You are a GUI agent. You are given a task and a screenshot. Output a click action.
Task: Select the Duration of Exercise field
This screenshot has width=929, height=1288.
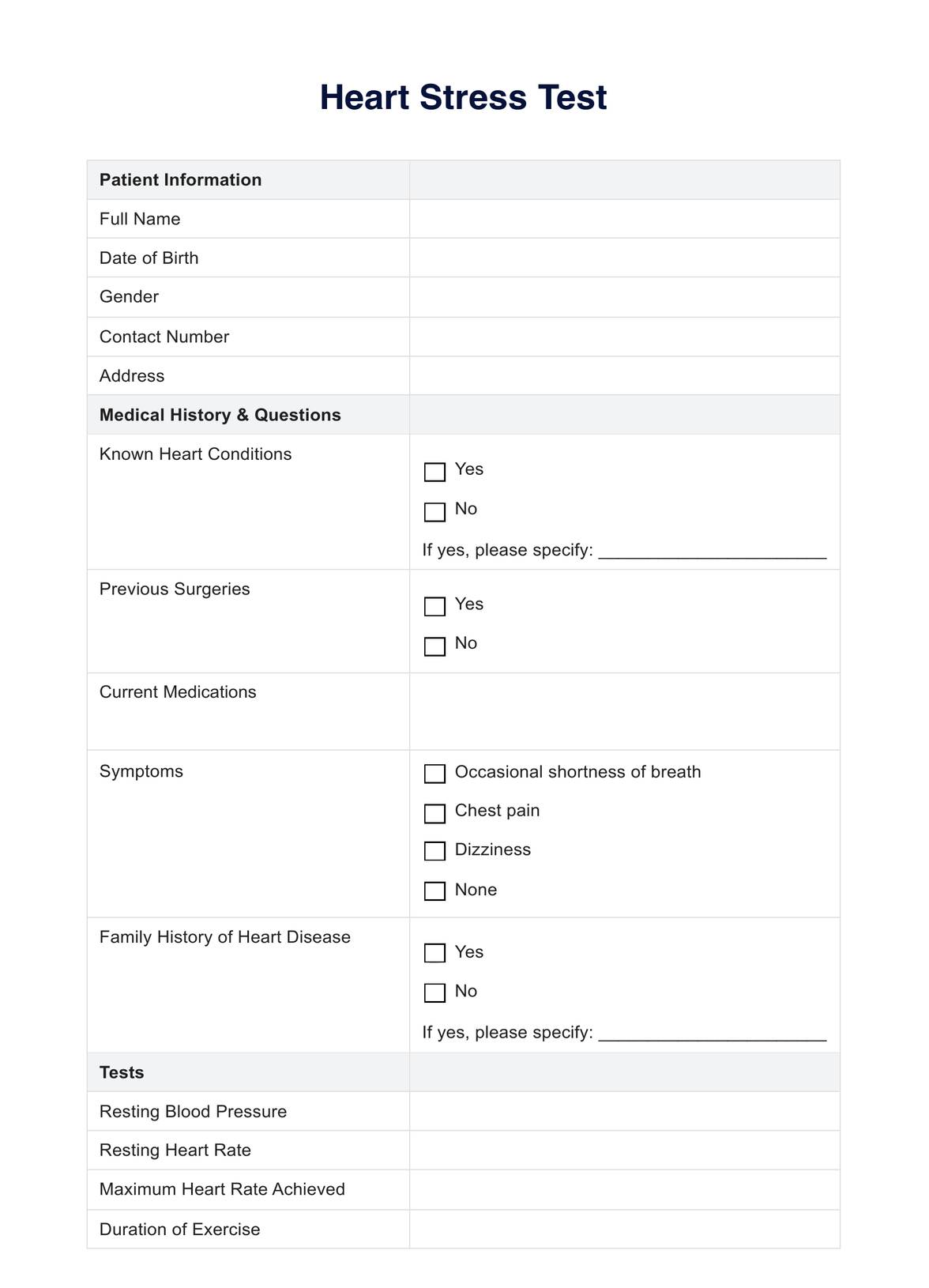coord(624,1229)
